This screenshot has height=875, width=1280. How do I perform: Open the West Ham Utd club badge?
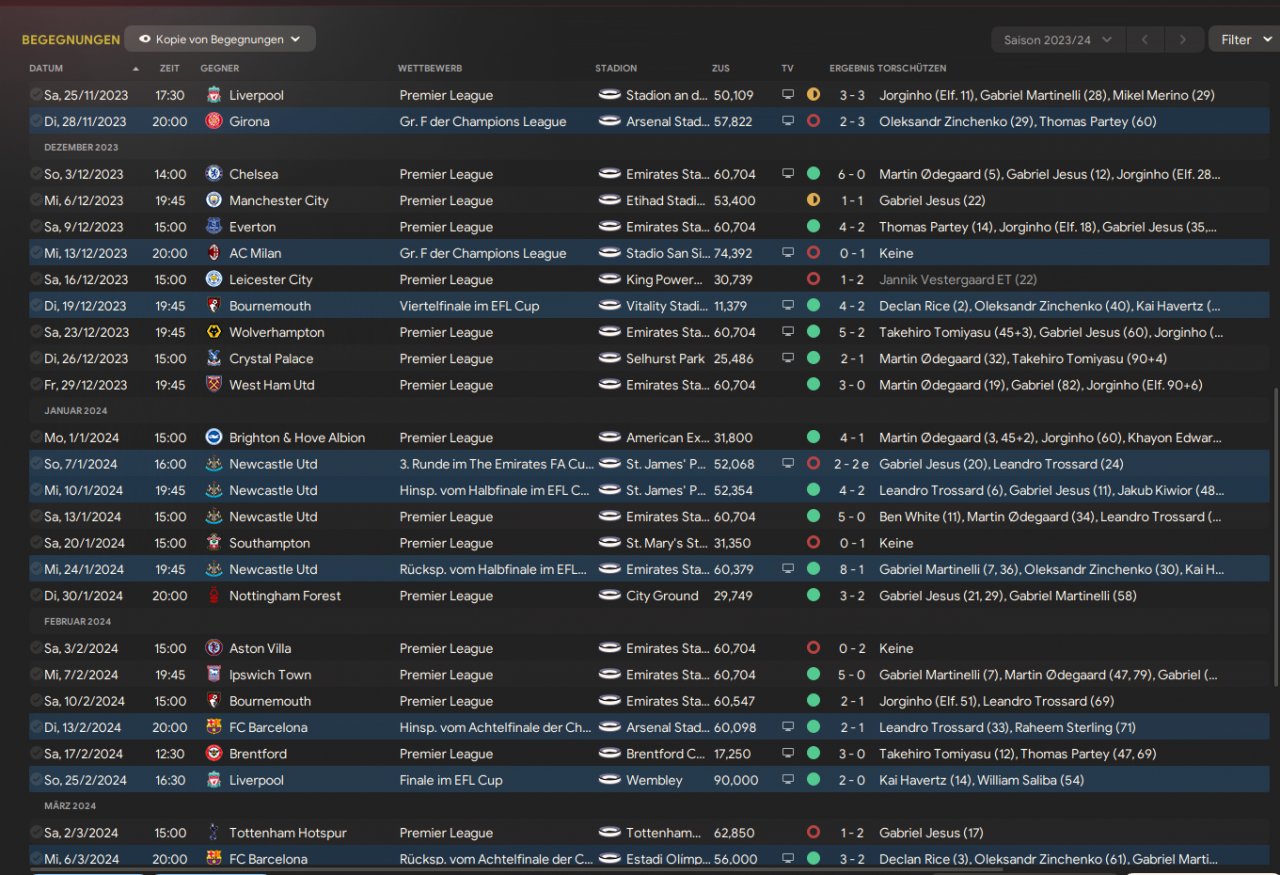213,385
